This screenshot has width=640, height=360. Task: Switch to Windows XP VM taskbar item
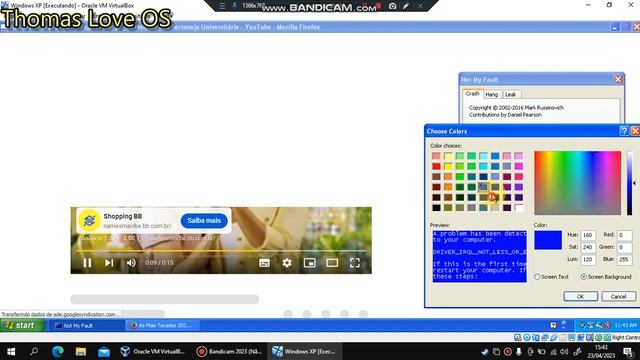coord(304,351)
